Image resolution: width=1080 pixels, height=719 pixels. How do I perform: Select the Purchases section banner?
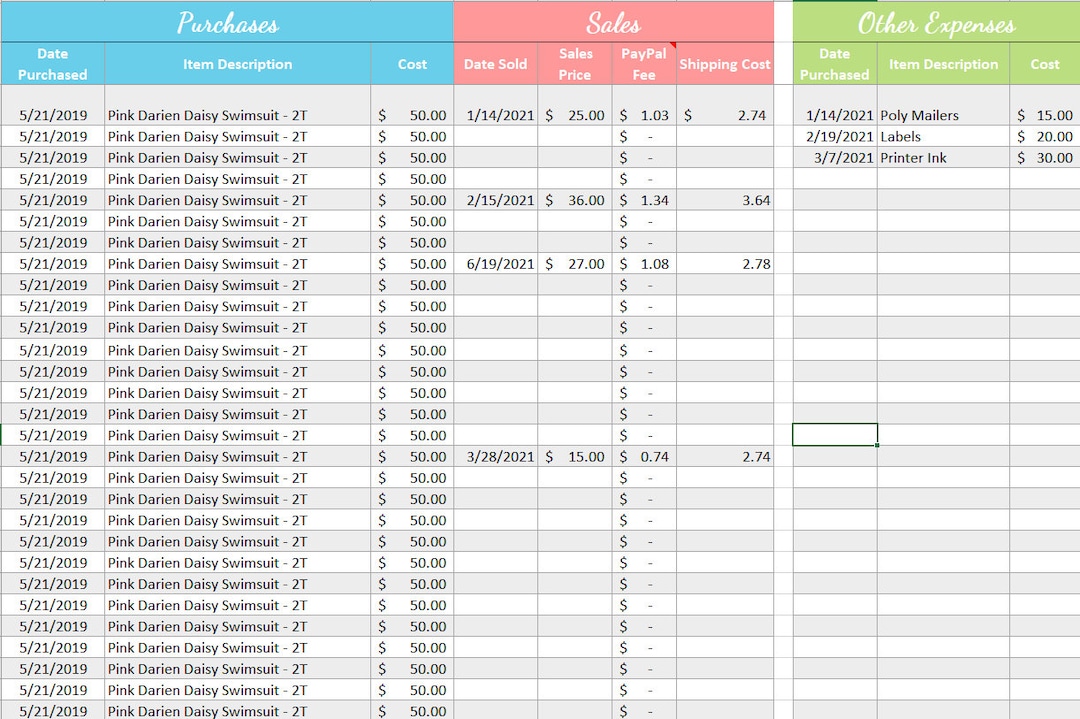coord(227,21)
